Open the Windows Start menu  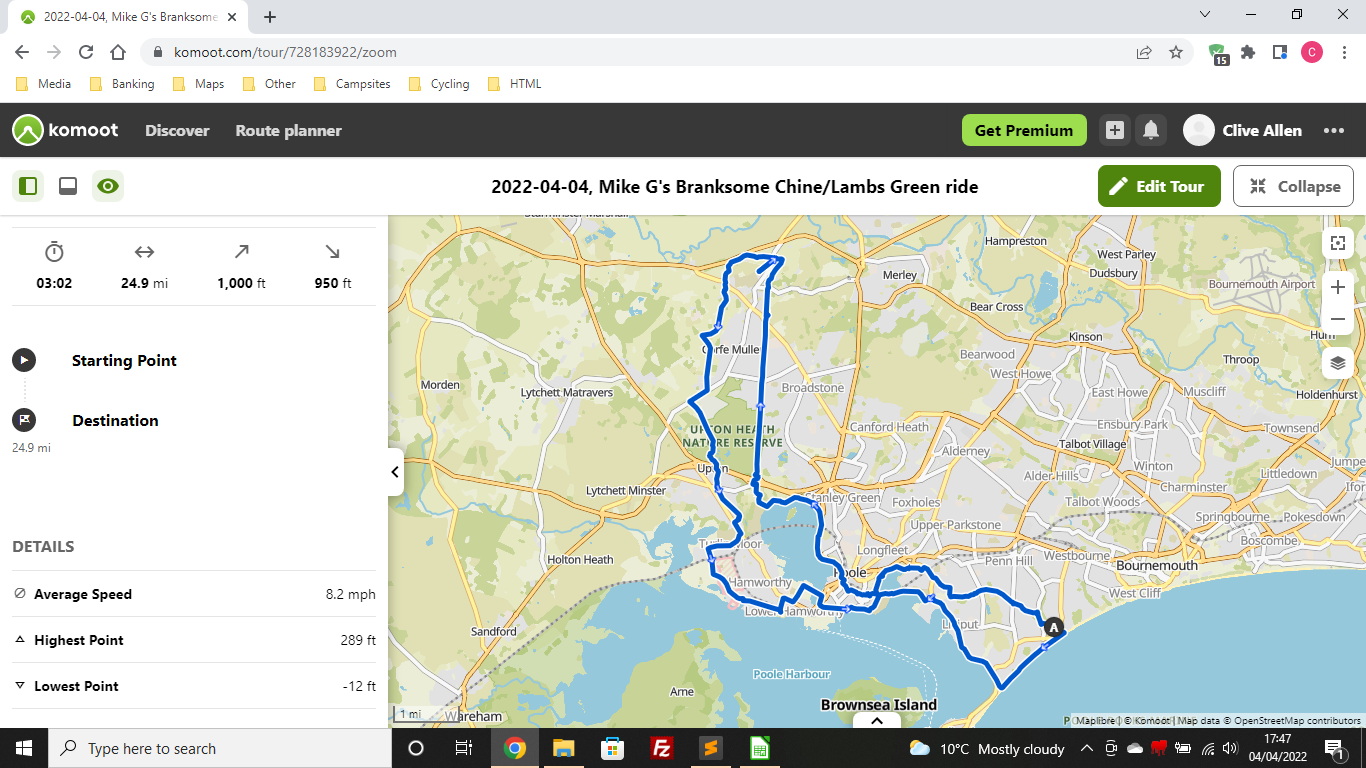tap(24, 748)
